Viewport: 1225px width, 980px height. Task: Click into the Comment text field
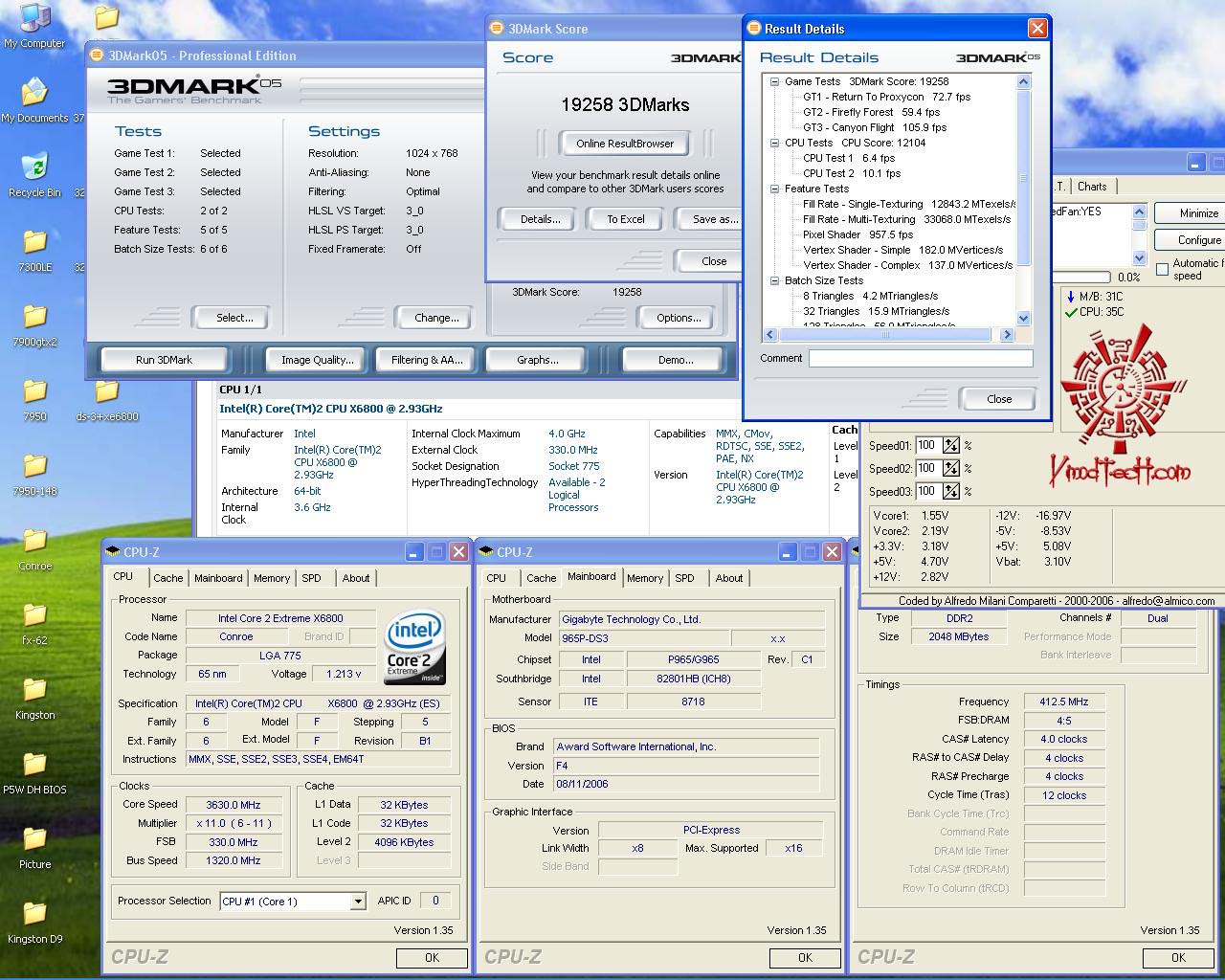tap(921, 358)
